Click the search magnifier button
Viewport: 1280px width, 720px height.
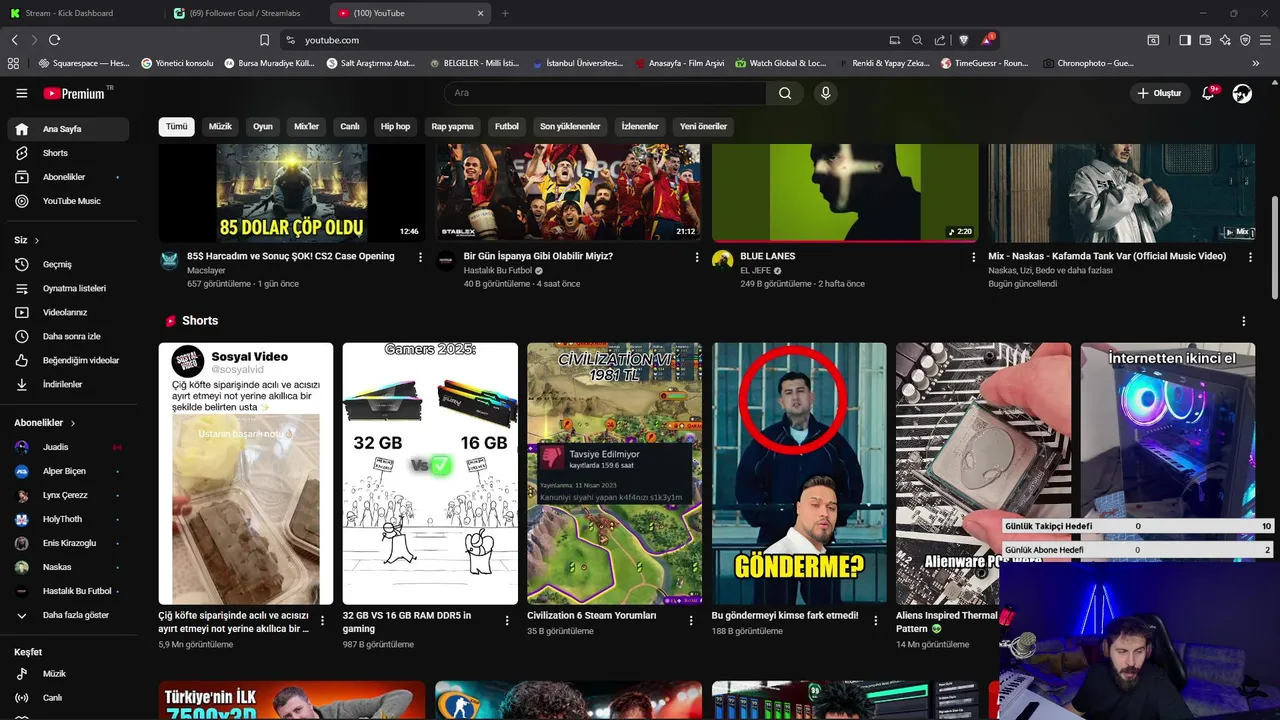[x=785, y=93]
